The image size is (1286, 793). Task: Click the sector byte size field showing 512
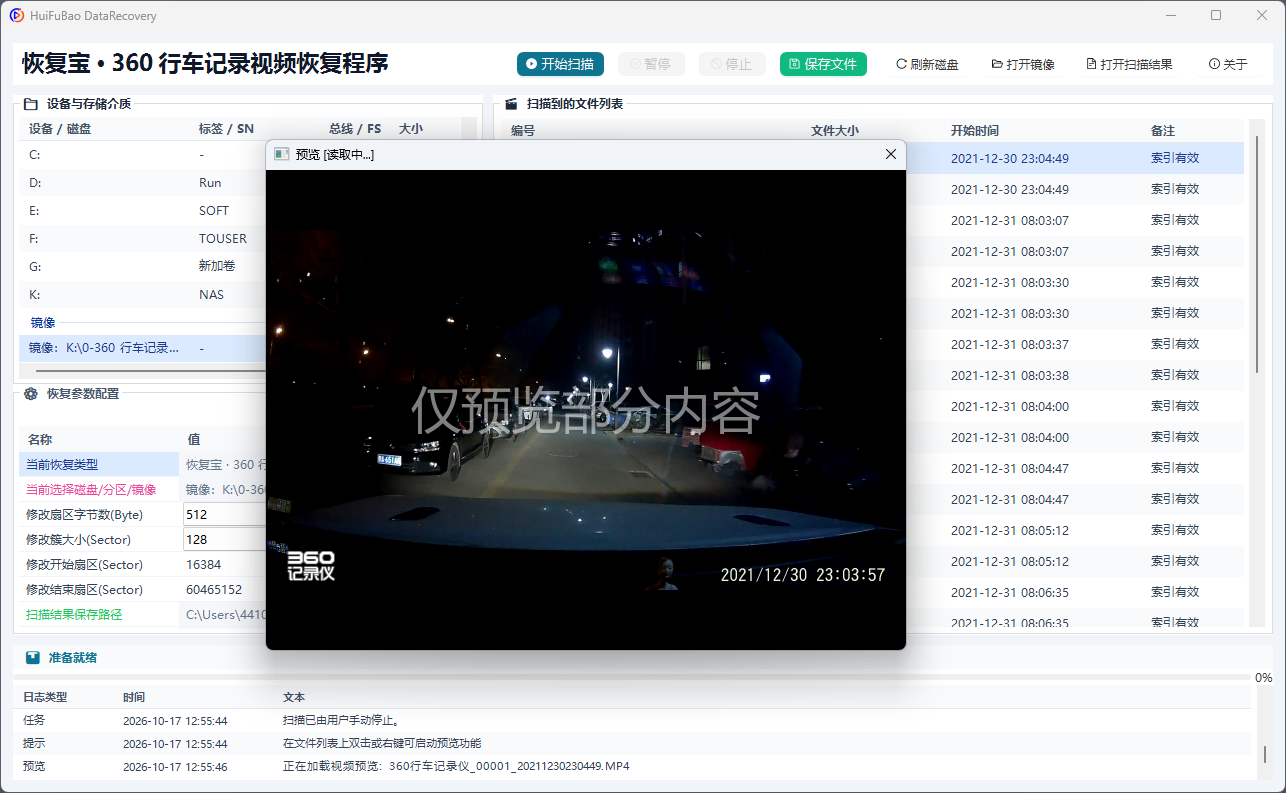pos(224,514)
